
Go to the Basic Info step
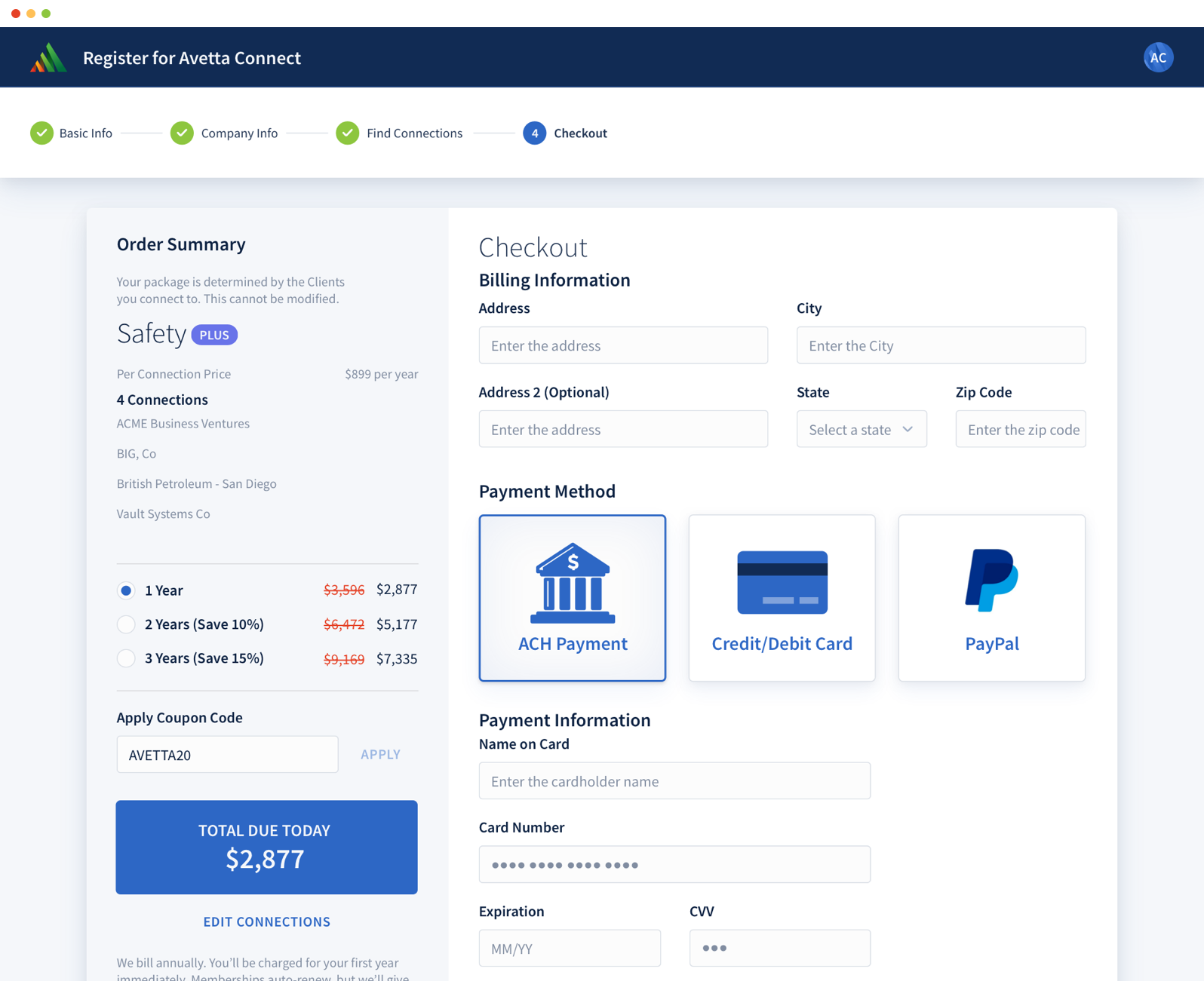(x=86, y=133)
